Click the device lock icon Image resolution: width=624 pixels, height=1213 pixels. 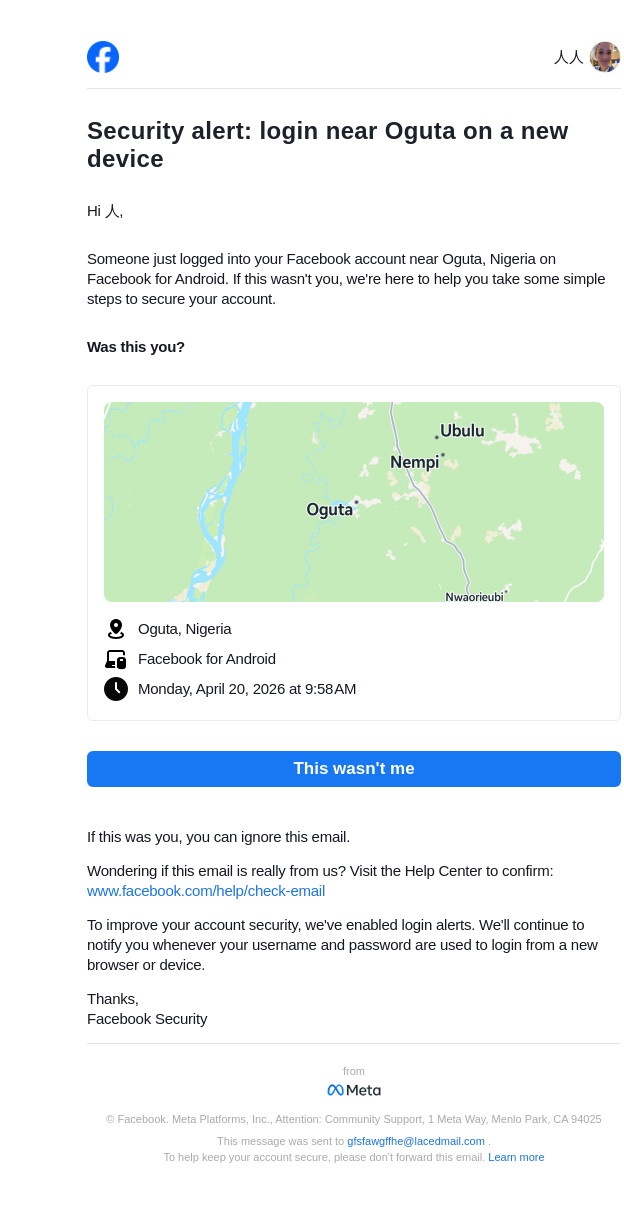[116, 659]
